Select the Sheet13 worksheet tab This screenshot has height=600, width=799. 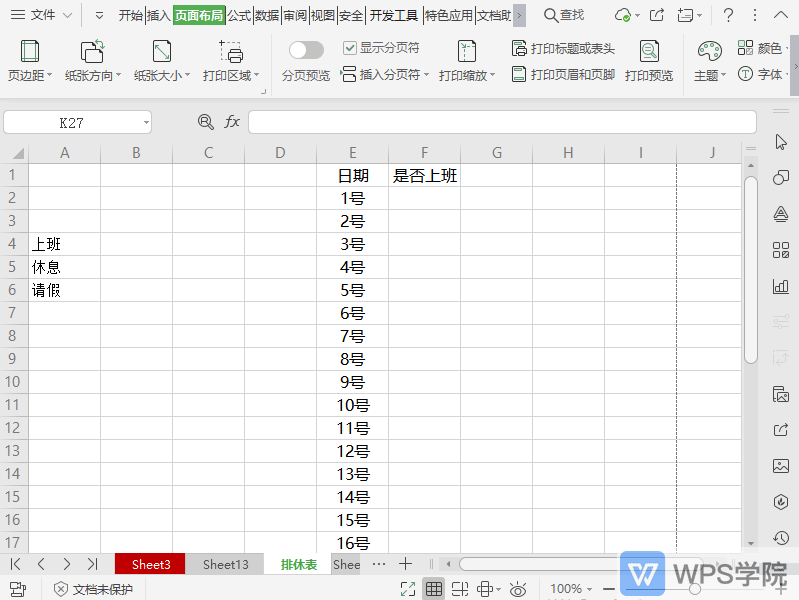coord(225,564)
